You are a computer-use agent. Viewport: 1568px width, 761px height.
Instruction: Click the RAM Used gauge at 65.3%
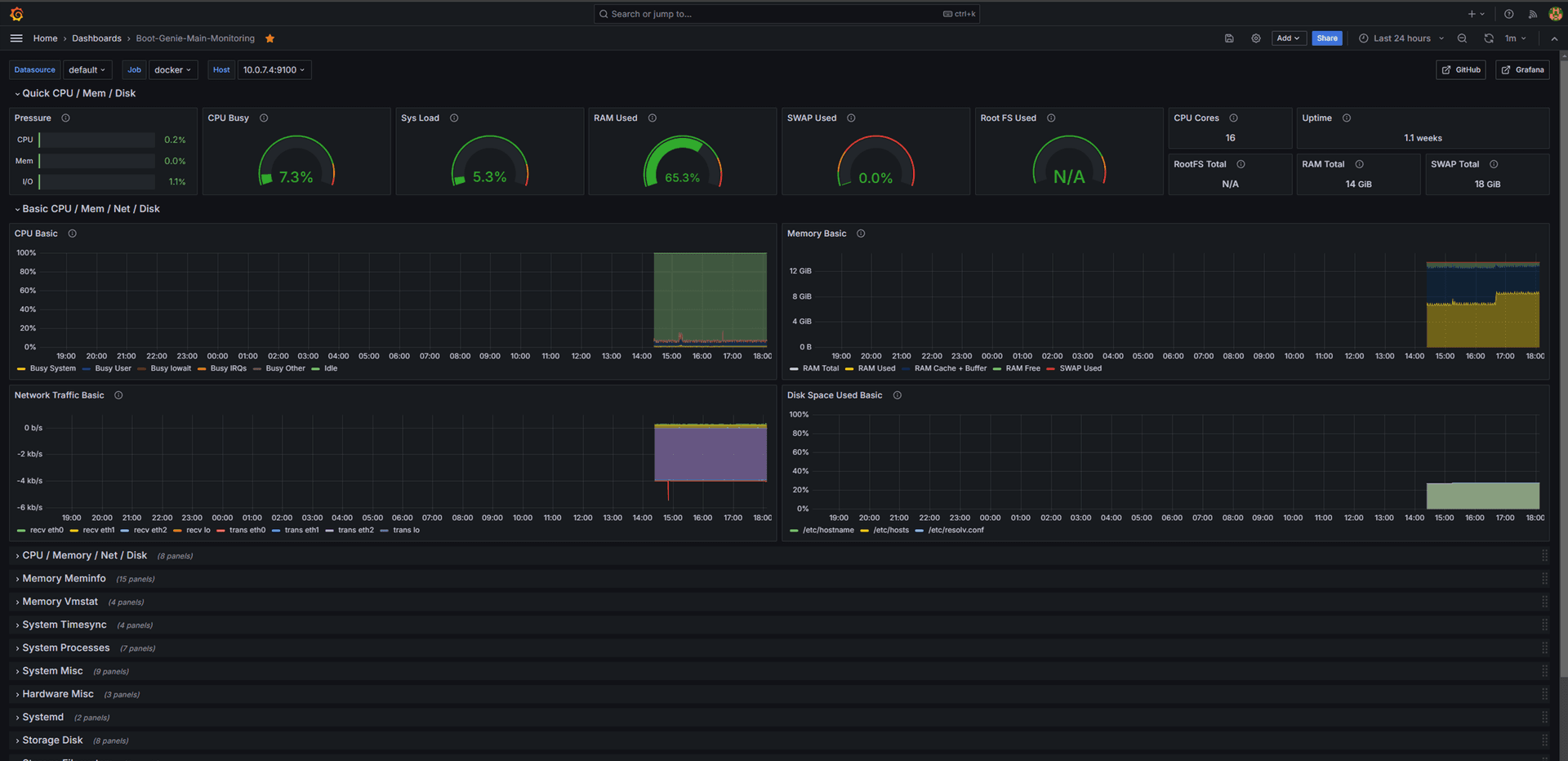[683, 162]
